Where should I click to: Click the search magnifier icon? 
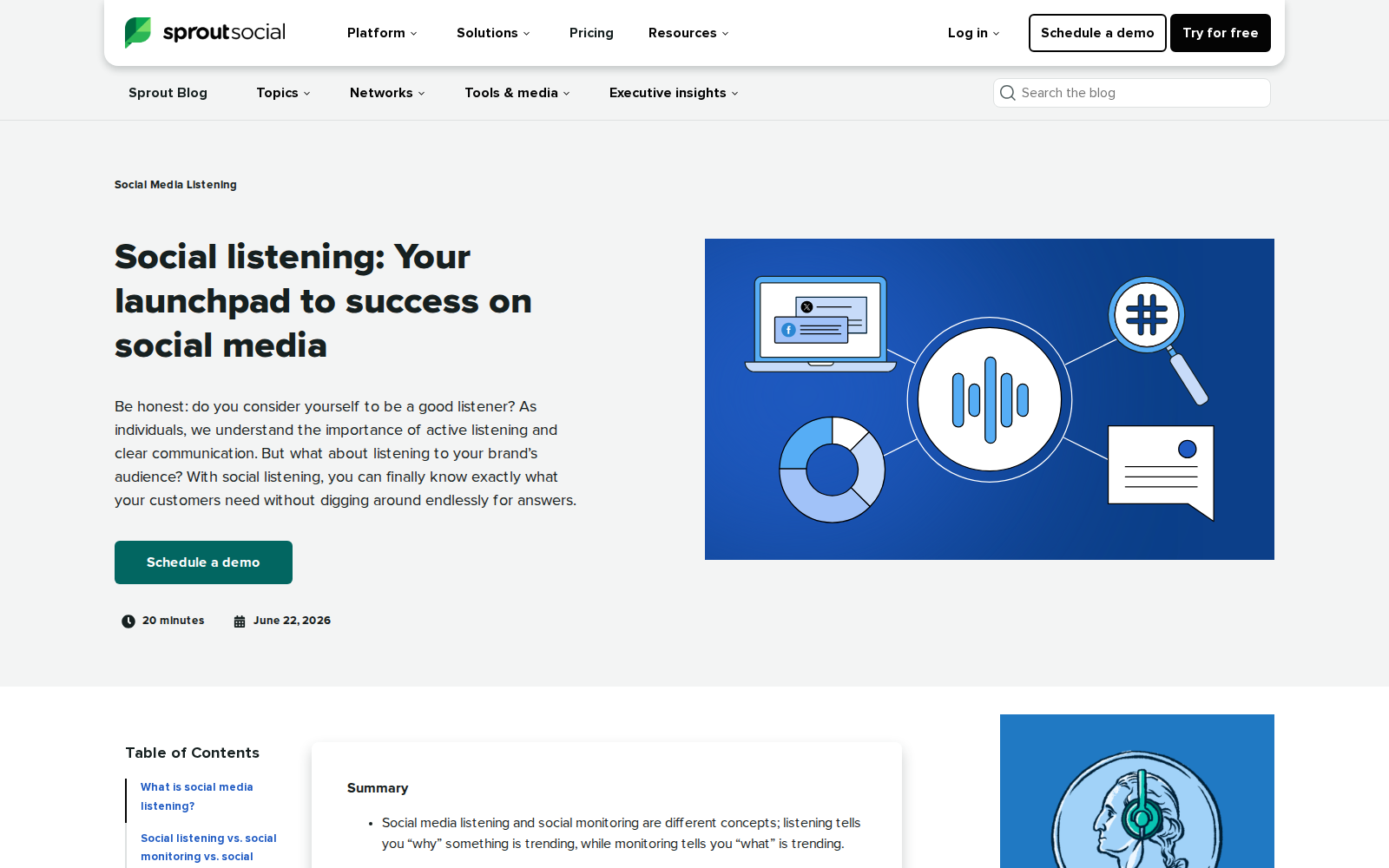(x=1007, y=93)
